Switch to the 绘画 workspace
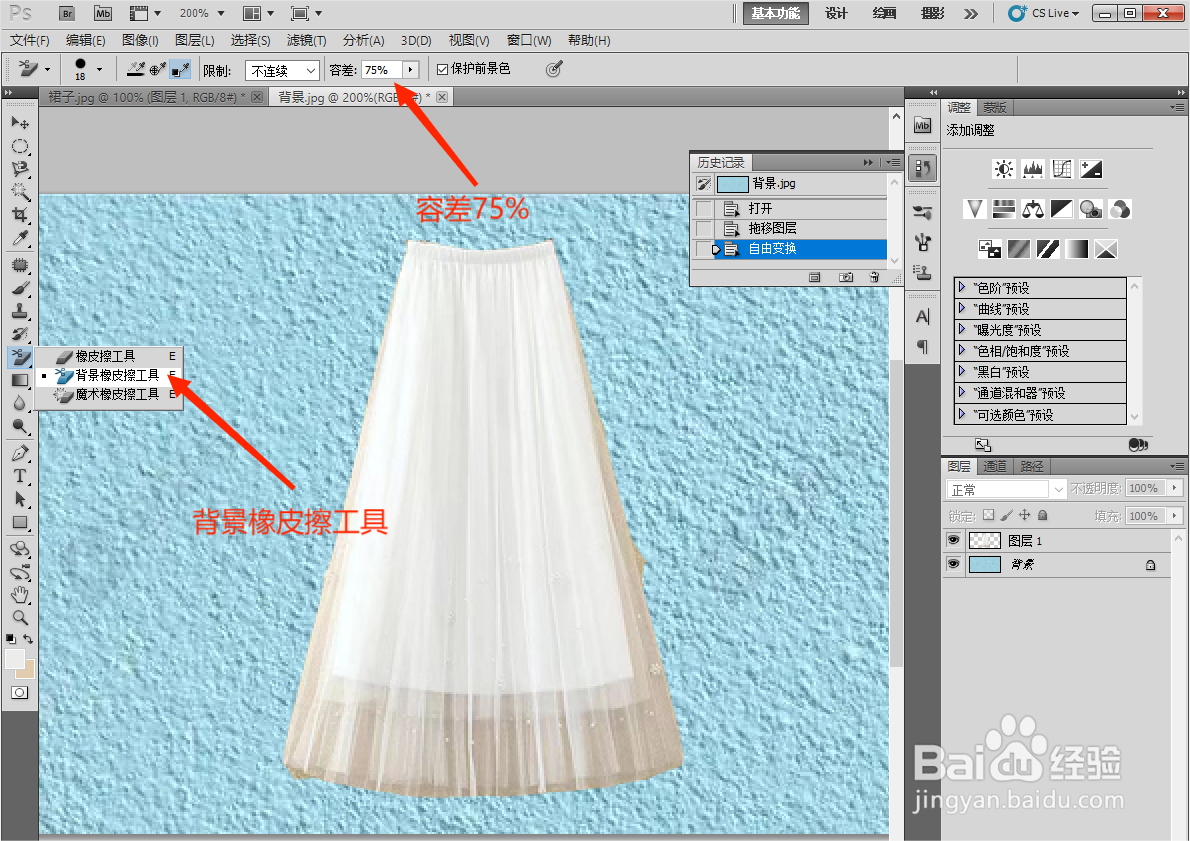This screenshot has height=841, width=1190. click(884, 13)
